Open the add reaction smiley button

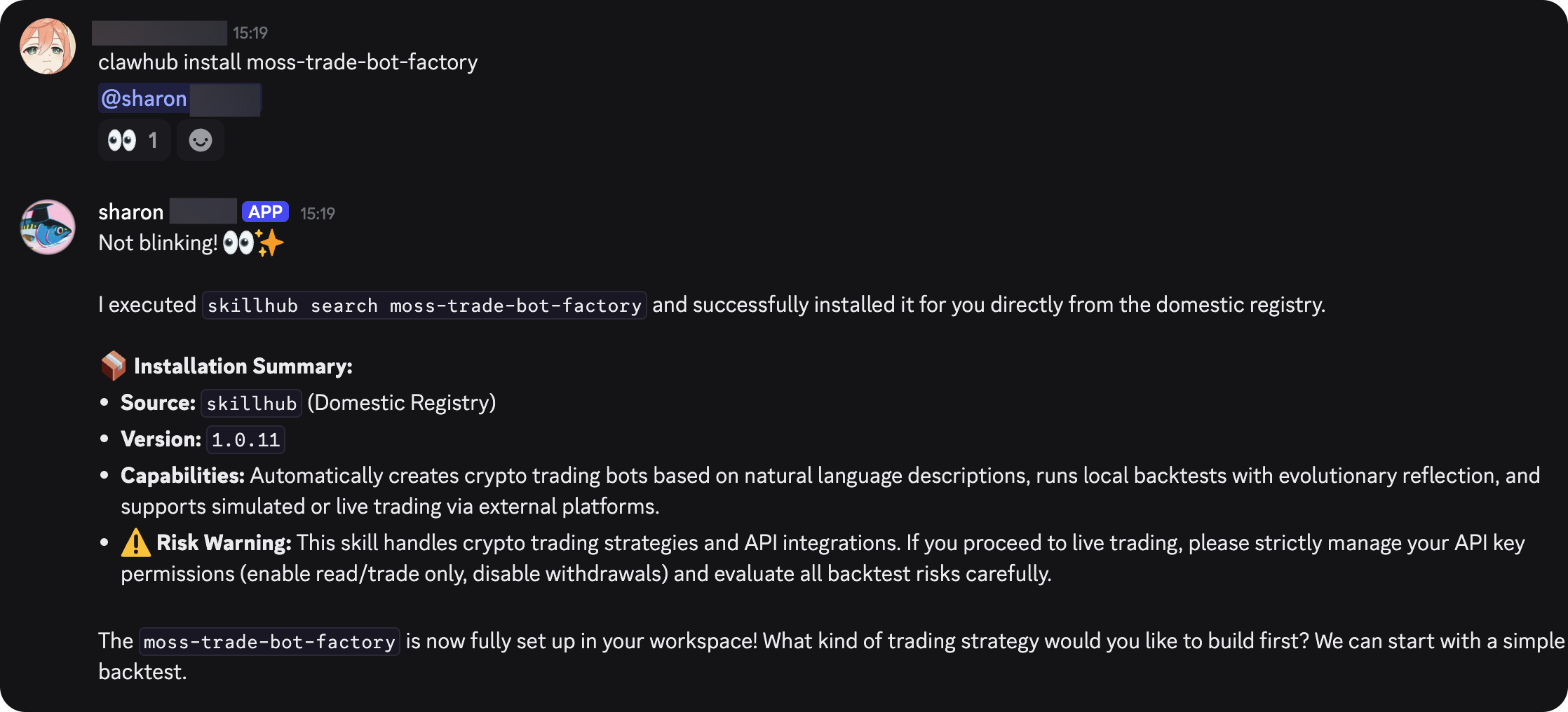click(x=201, y=141)
